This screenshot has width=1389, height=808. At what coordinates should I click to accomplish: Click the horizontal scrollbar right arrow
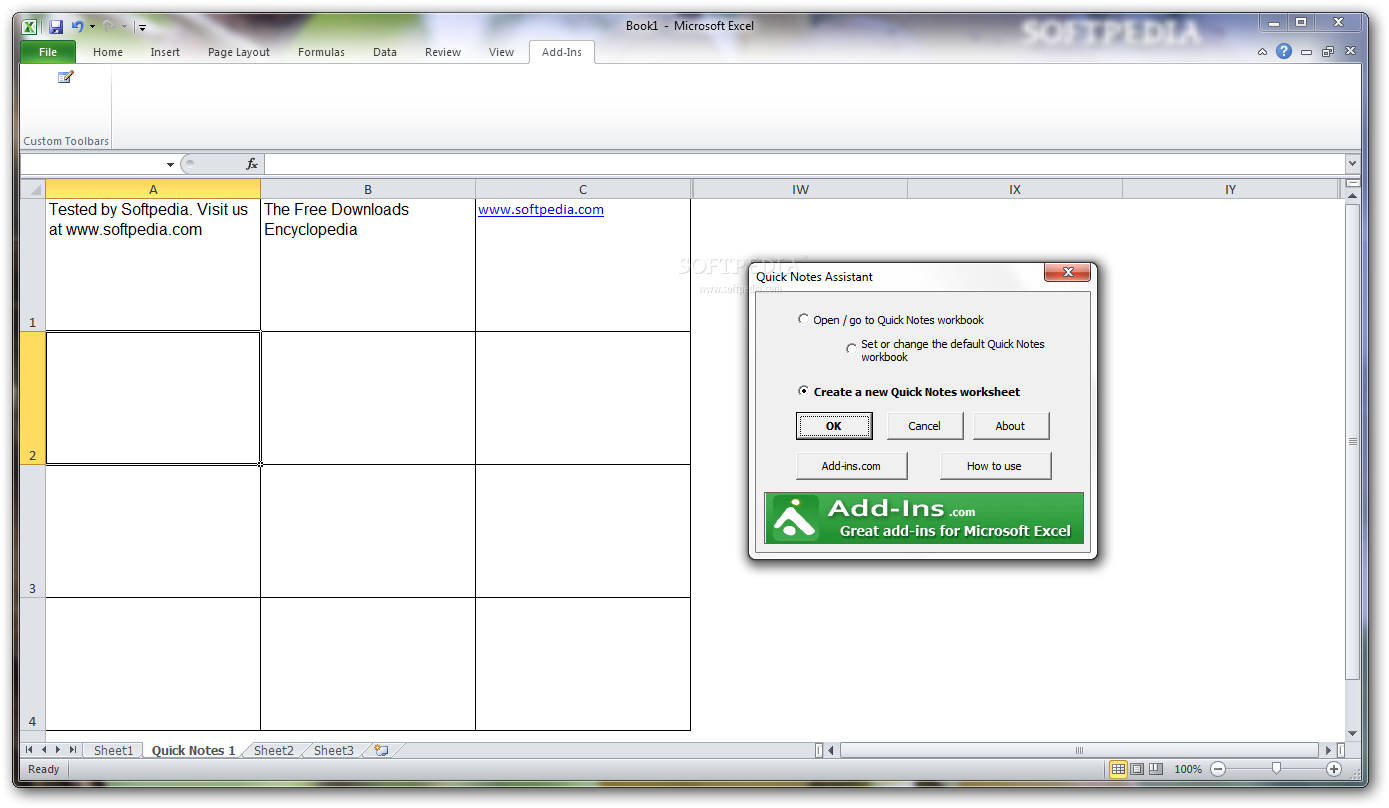(x=1328, y=750)
